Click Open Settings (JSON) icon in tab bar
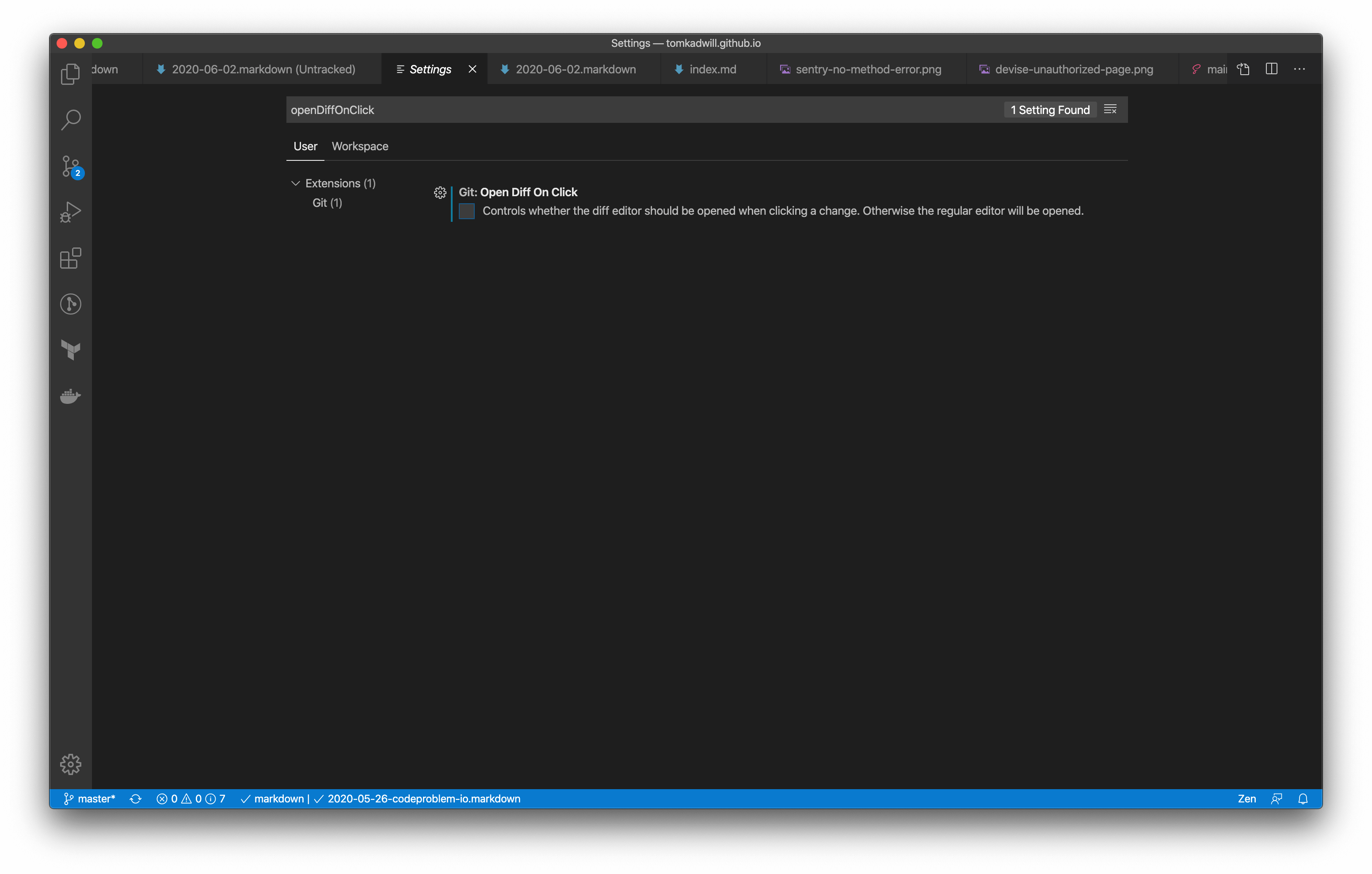This screenshot has width=1372, height=874. (x=1243, y=69)
